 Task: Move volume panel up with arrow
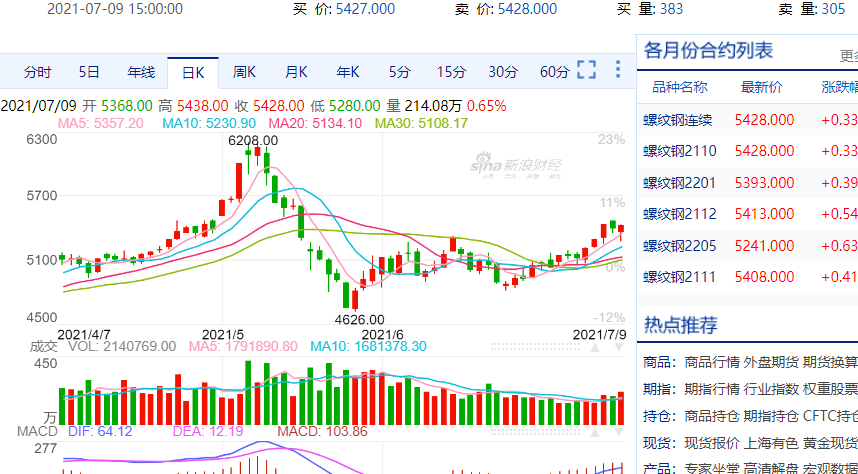click(595, 347)
